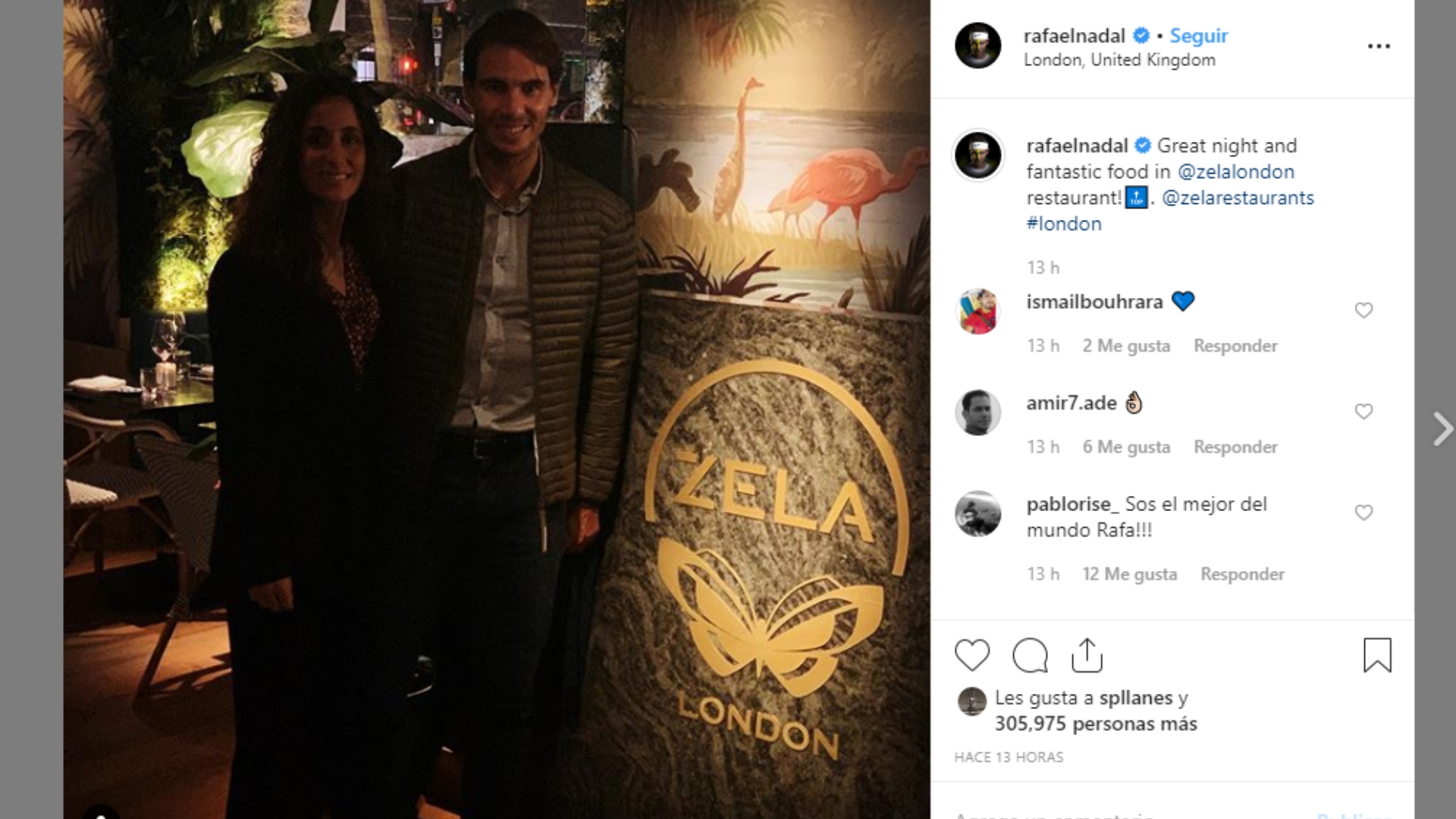Screen dimensions: 1456x819
Task: Go to next post arrow
Action: click(x=1442, y=429)
